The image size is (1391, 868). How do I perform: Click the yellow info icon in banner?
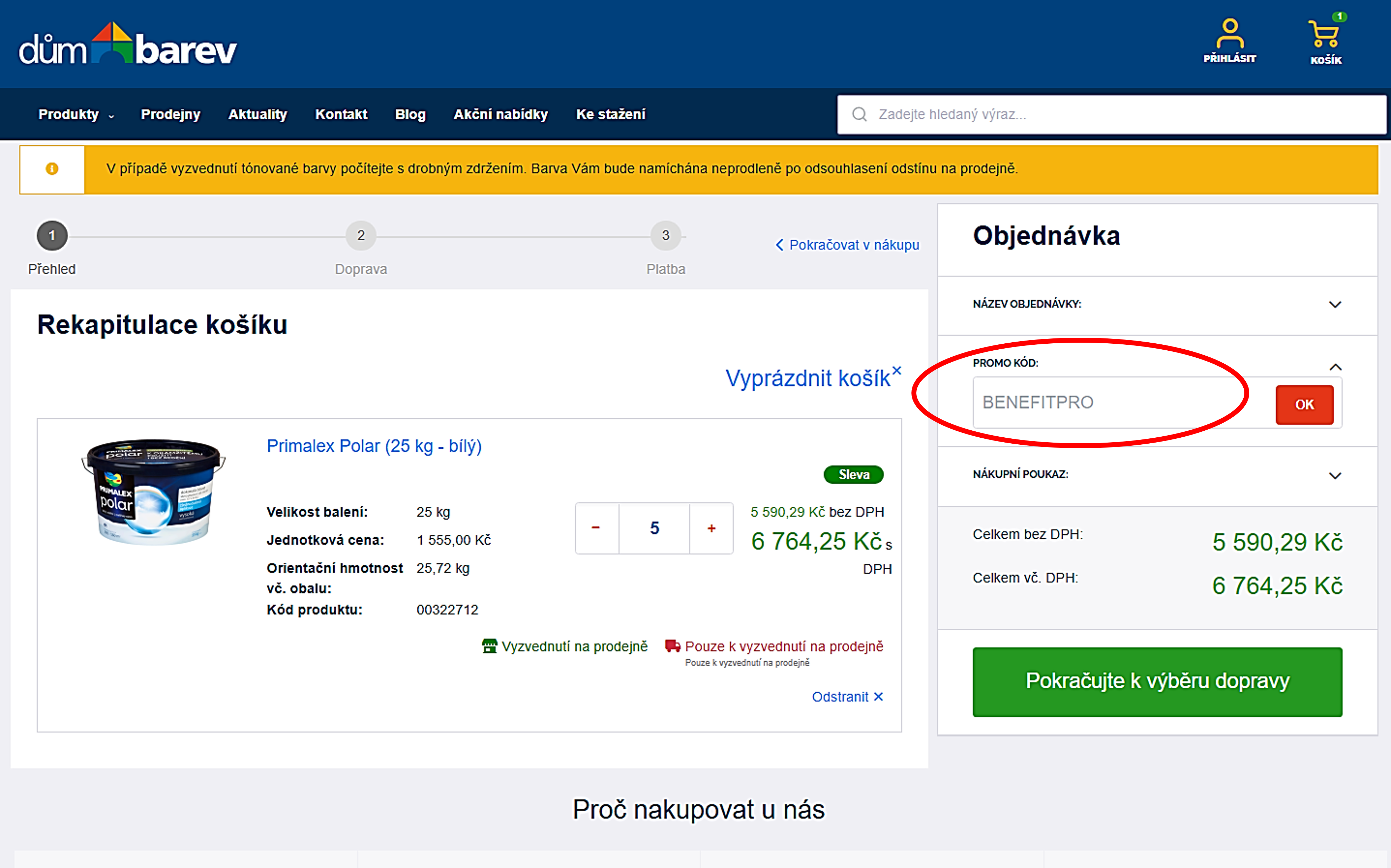pyautogui.click(x=52, y=169)
